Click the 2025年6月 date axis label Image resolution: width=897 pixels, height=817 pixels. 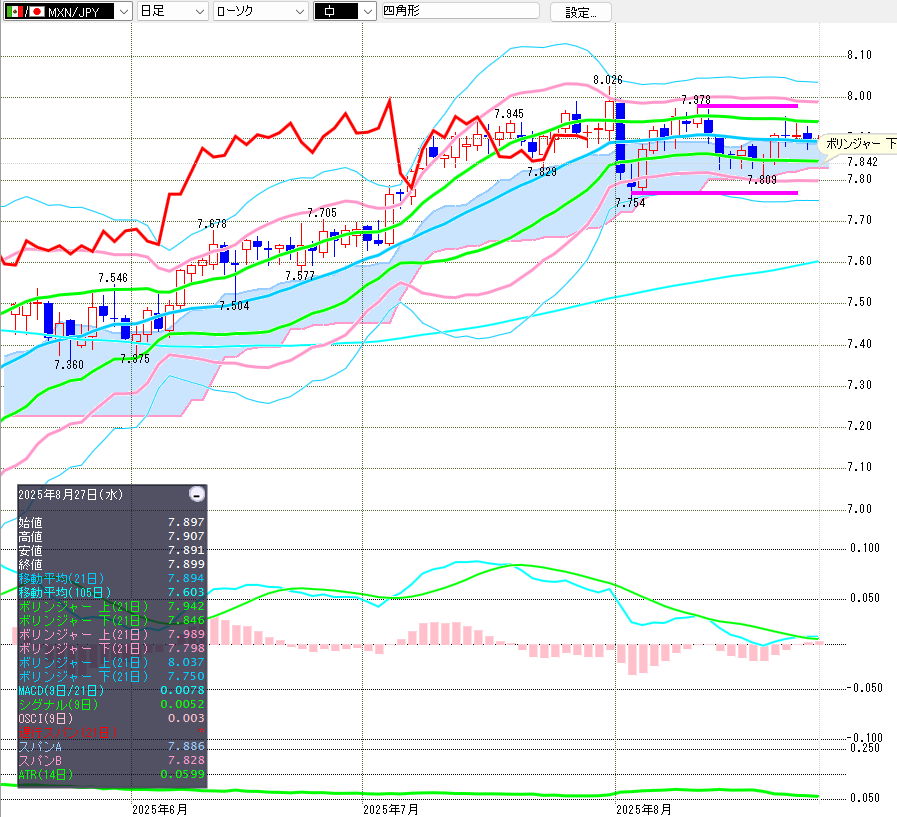[x=160, y=809]
